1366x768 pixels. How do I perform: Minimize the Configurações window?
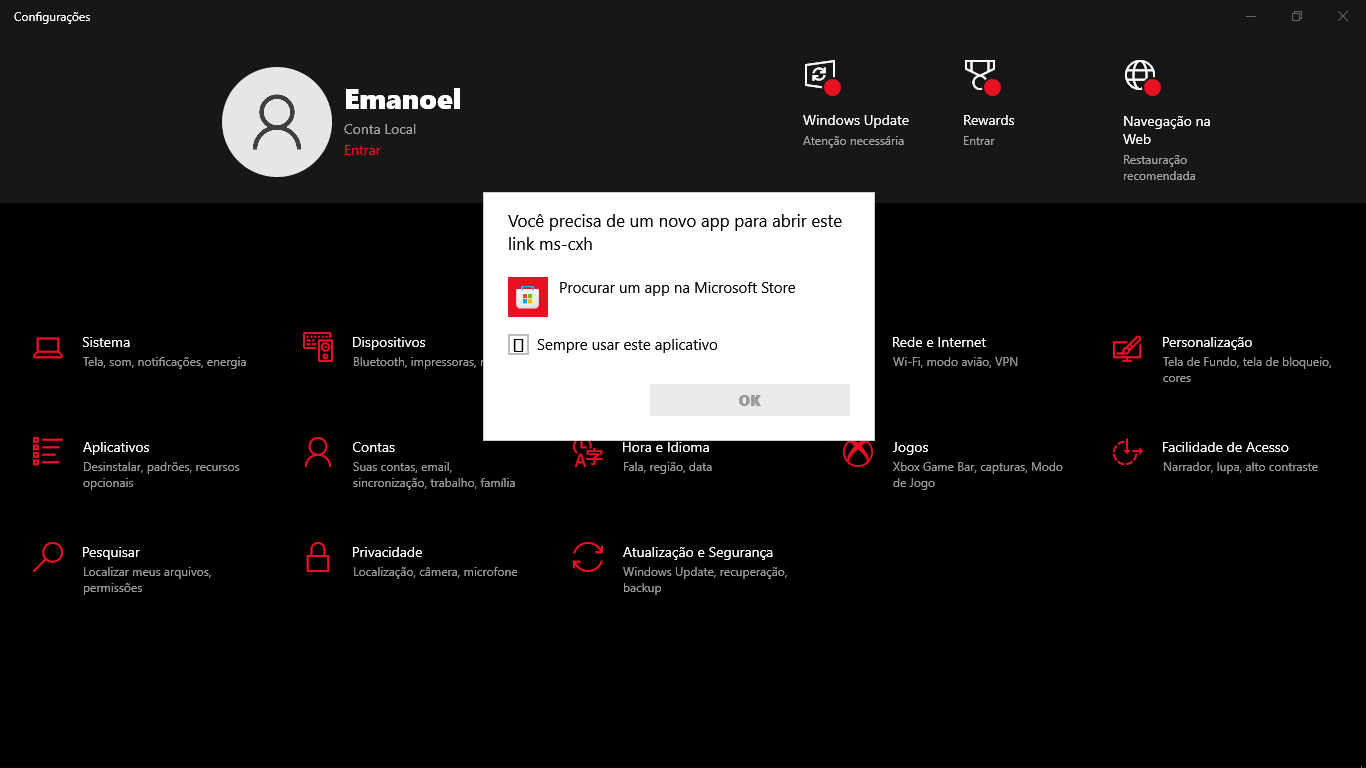(x=1251, y=16)
